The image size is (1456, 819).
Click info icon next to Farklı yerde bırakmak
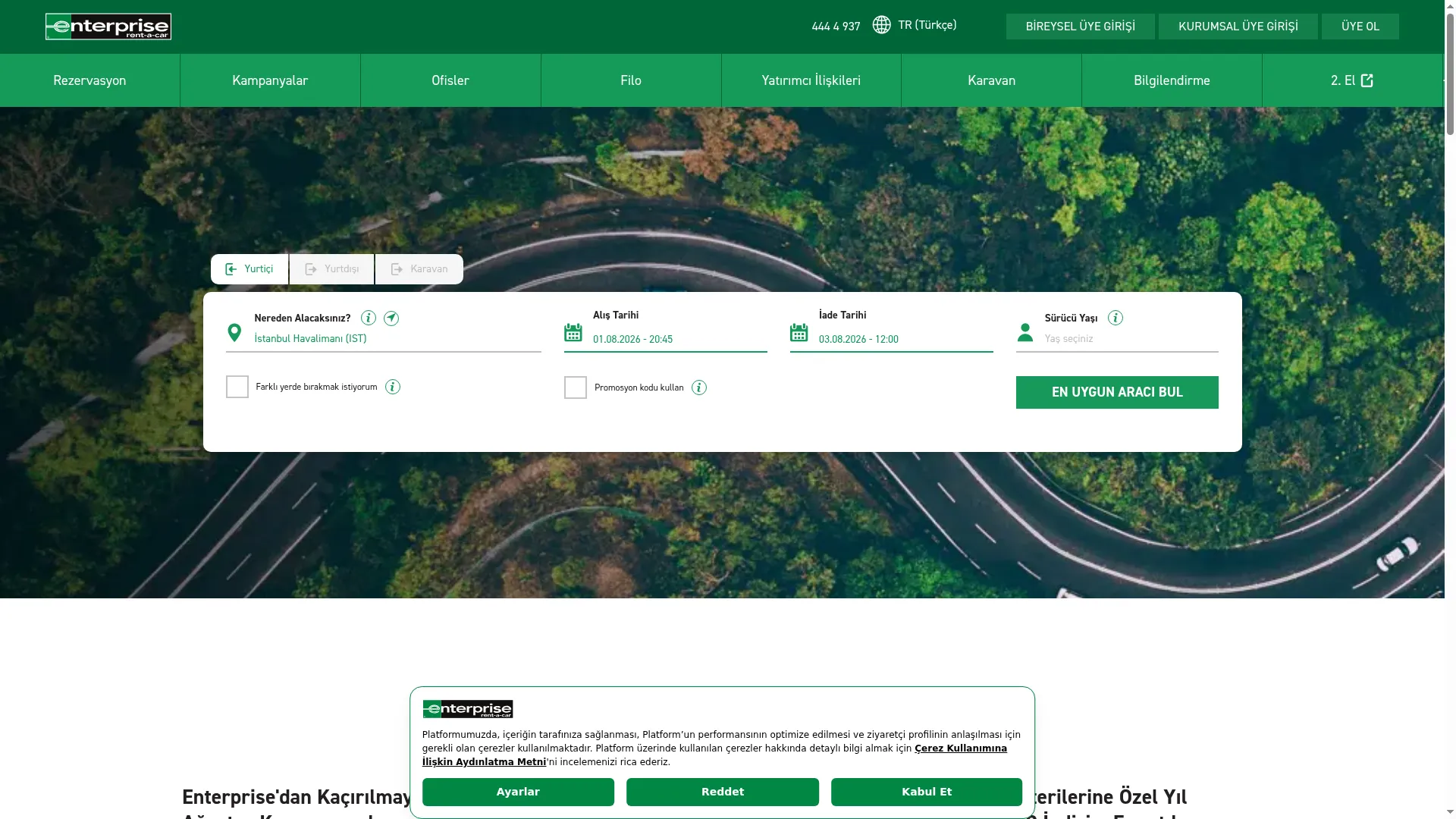[x=393, y=387]
